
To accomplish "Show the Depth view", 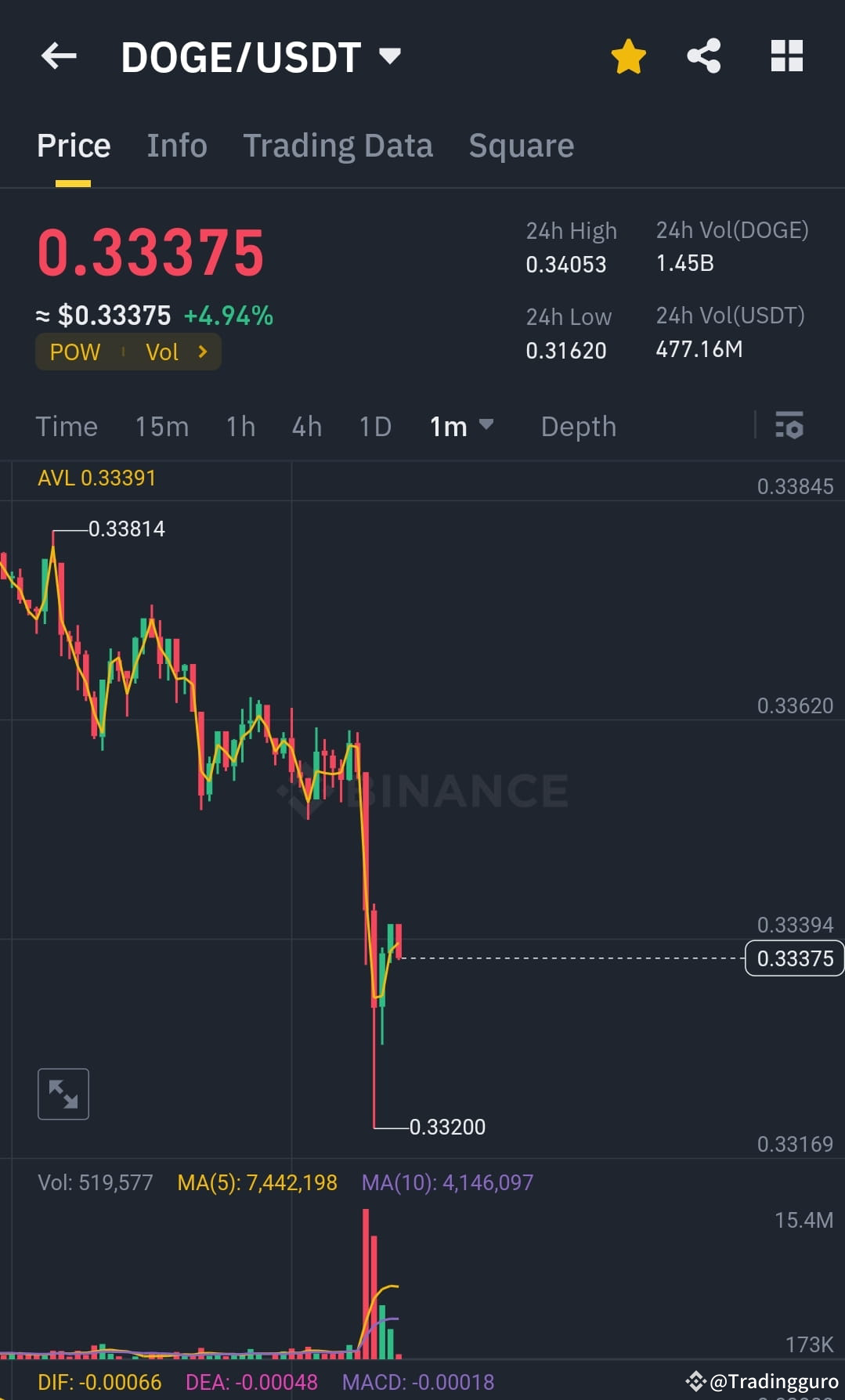I will click(x=578, y=427).
